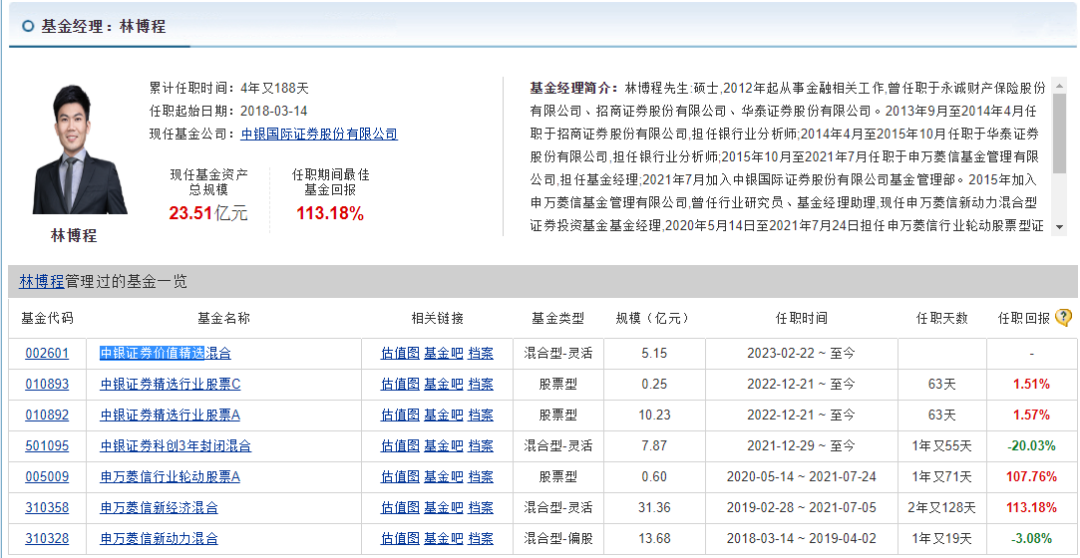Open the 中银证券价值精选混合 fund page

(x=166, y=353)
